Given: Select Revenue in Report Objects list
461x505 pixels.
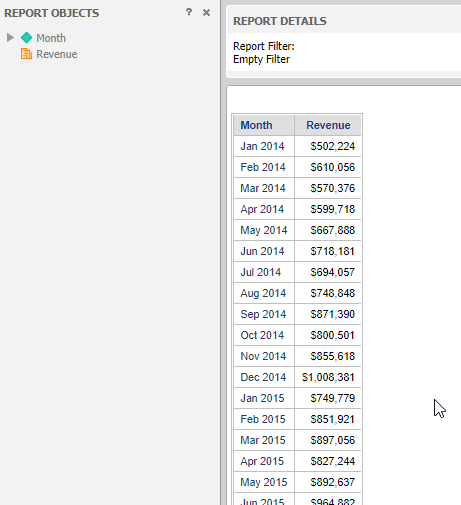Looking at the screenshot, I should pos(57,54).
